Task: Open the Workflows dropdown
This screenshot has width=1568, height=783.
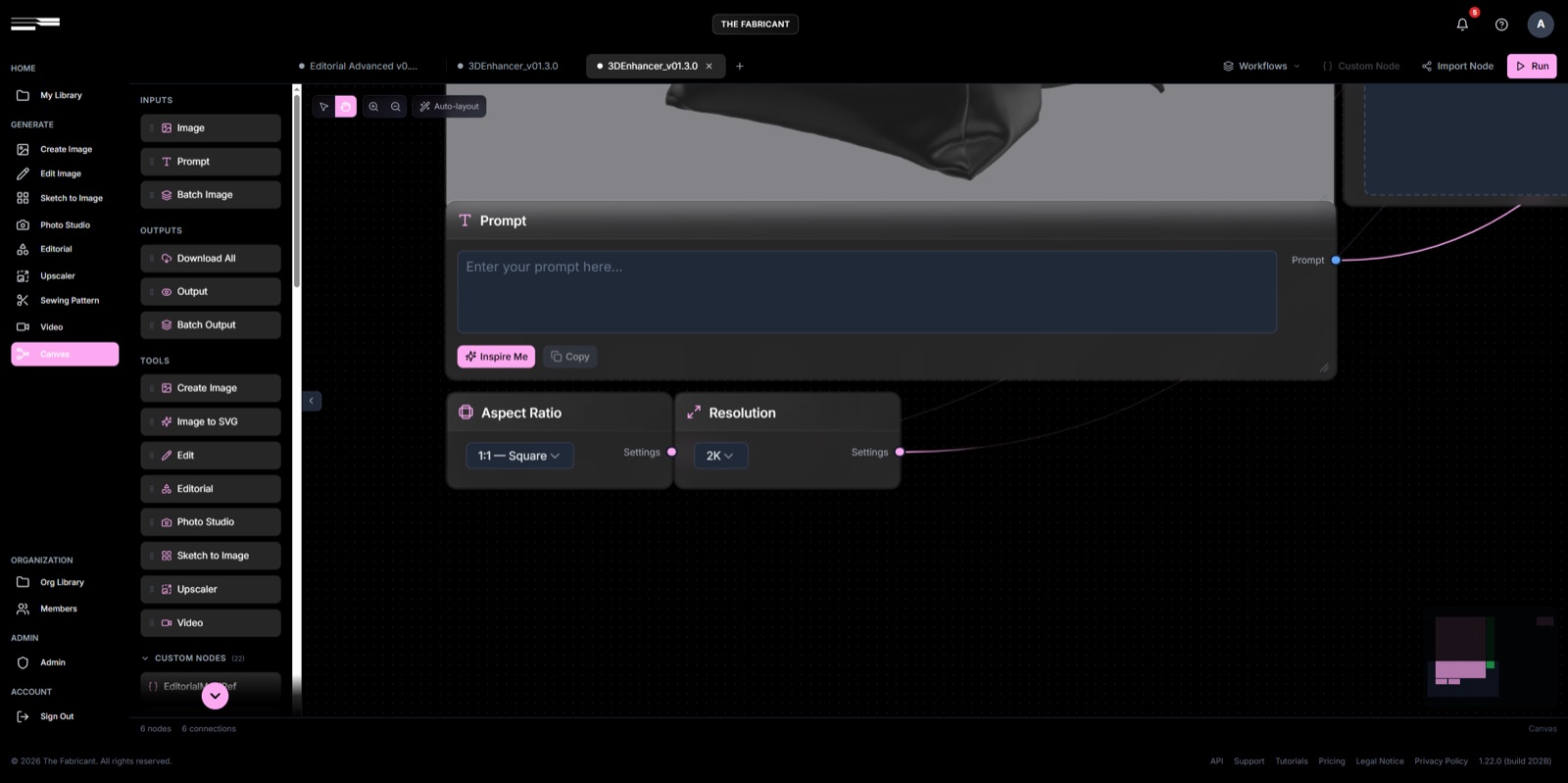Action: (1261, 67)
